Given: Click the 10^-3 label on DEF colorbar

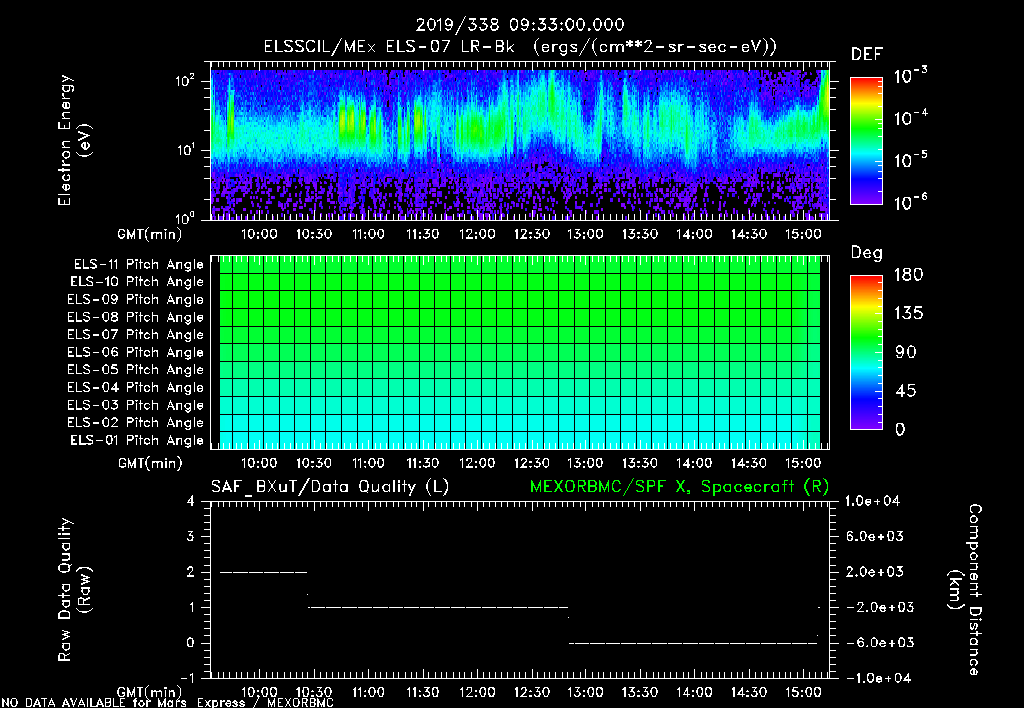Looking at the screenshot, I should [x=910, y=76].
